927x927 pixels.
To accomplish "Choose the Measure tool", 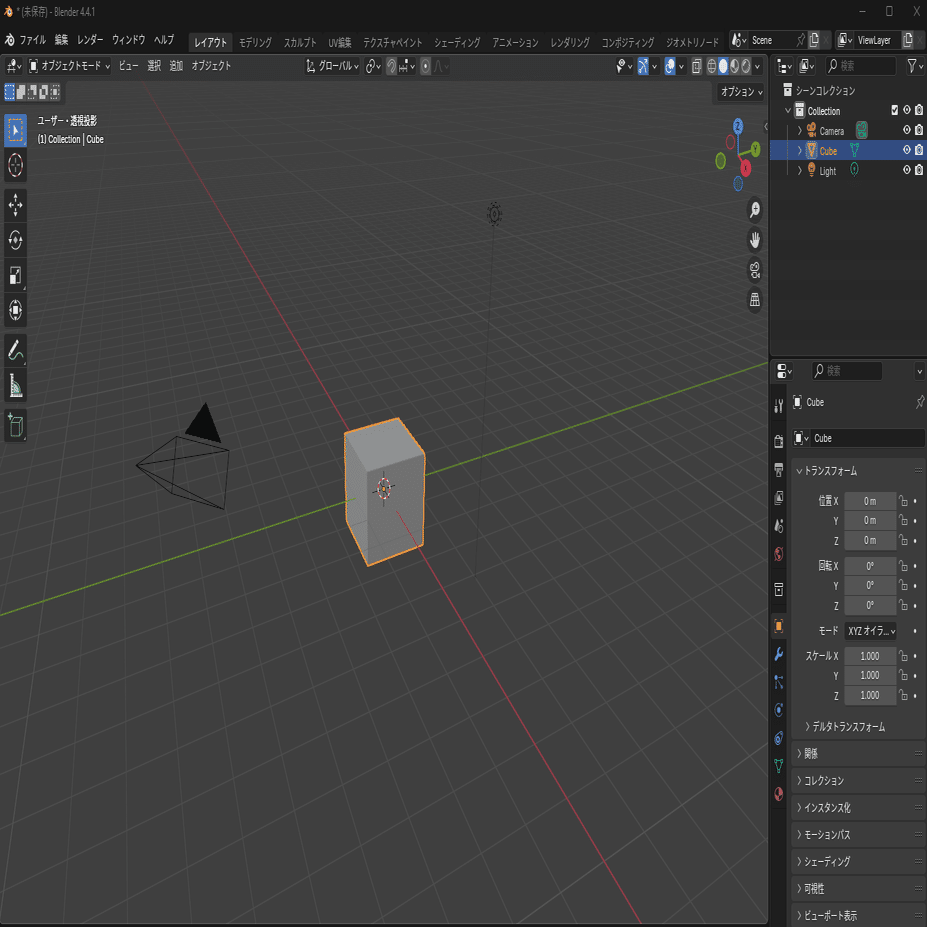I will pyautogui.click(x=16, y=386).
